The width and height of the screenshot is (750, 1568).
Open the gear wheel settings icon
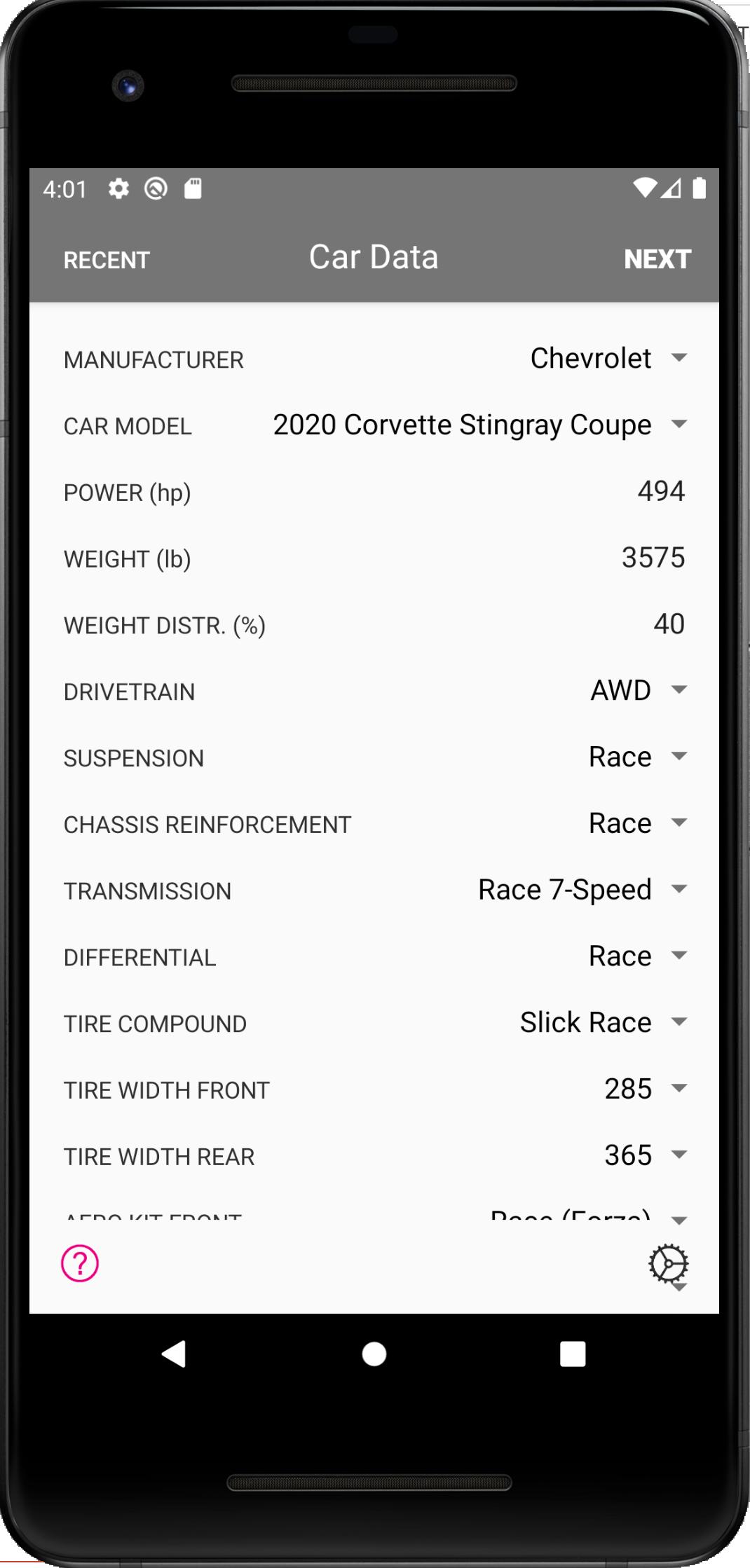668,1264
